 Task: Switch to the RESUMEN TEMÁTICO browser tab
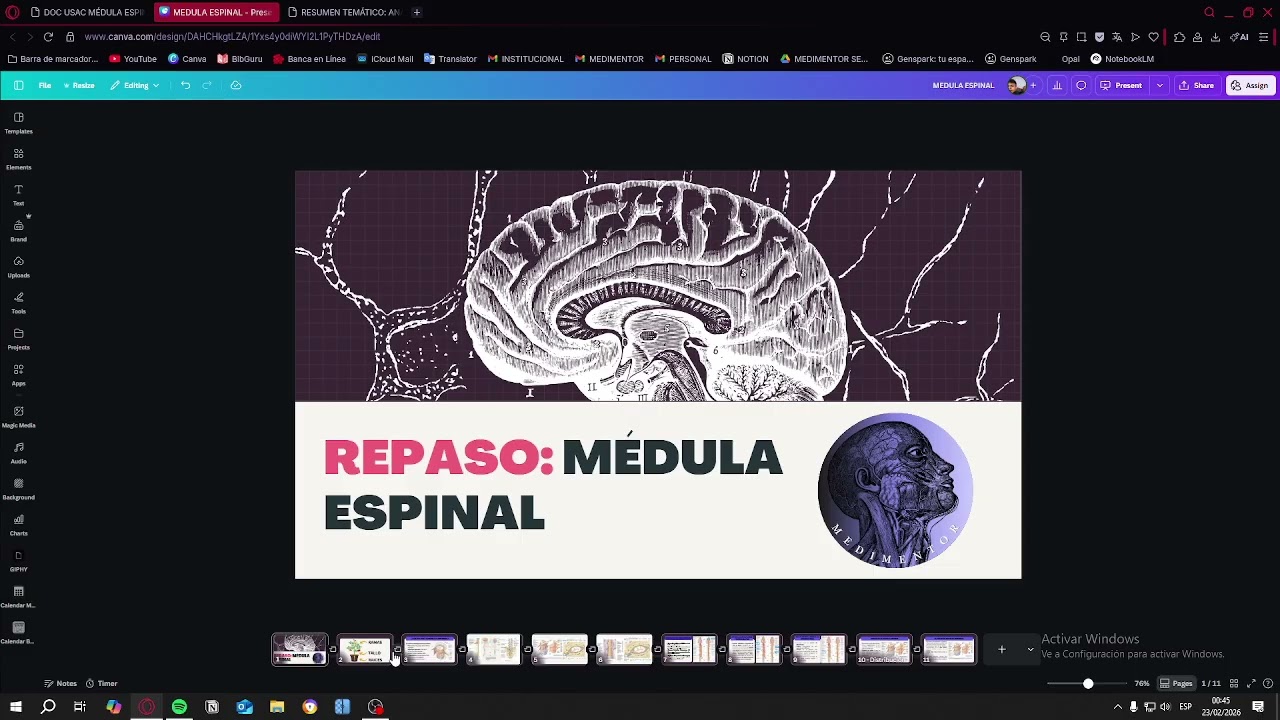tap(343, 12)
